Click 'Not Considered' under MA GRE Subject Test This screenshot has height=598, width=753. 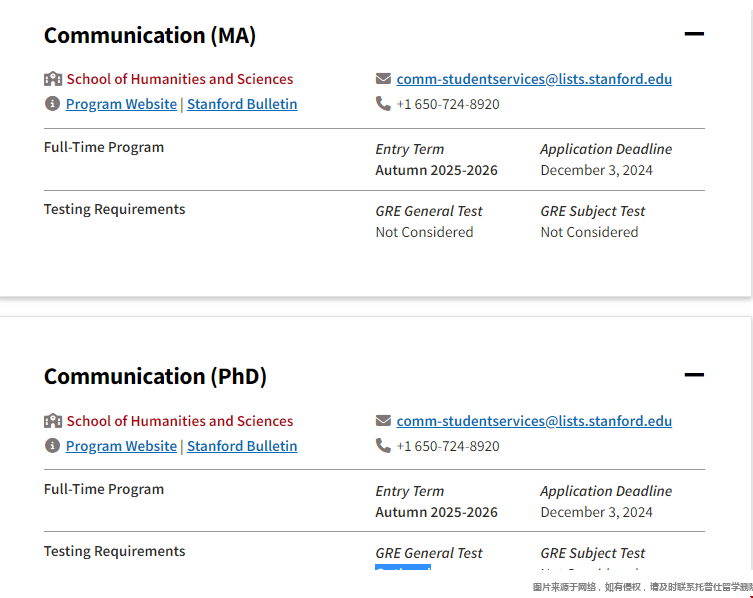pyautogui.click(x=589, y=232)
